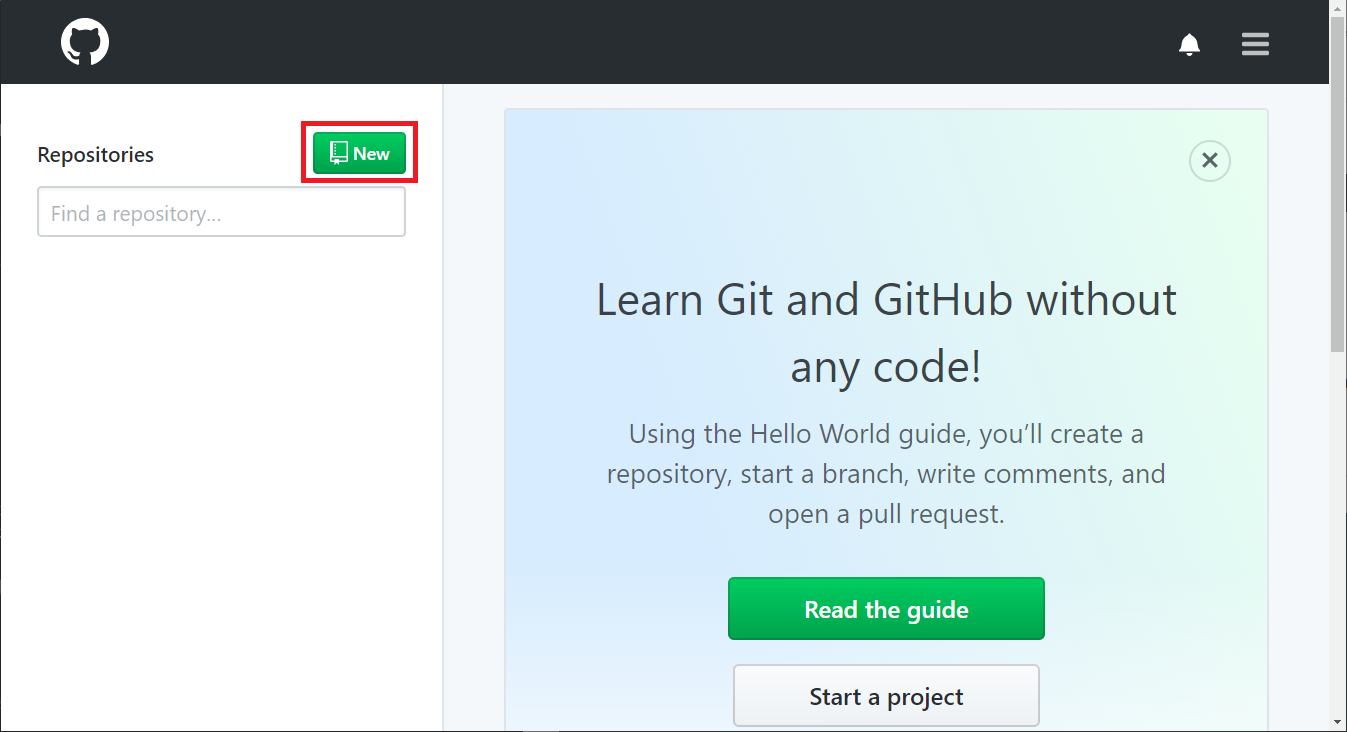
Task: Open the notifications bell
Action: pos(1189,44)
